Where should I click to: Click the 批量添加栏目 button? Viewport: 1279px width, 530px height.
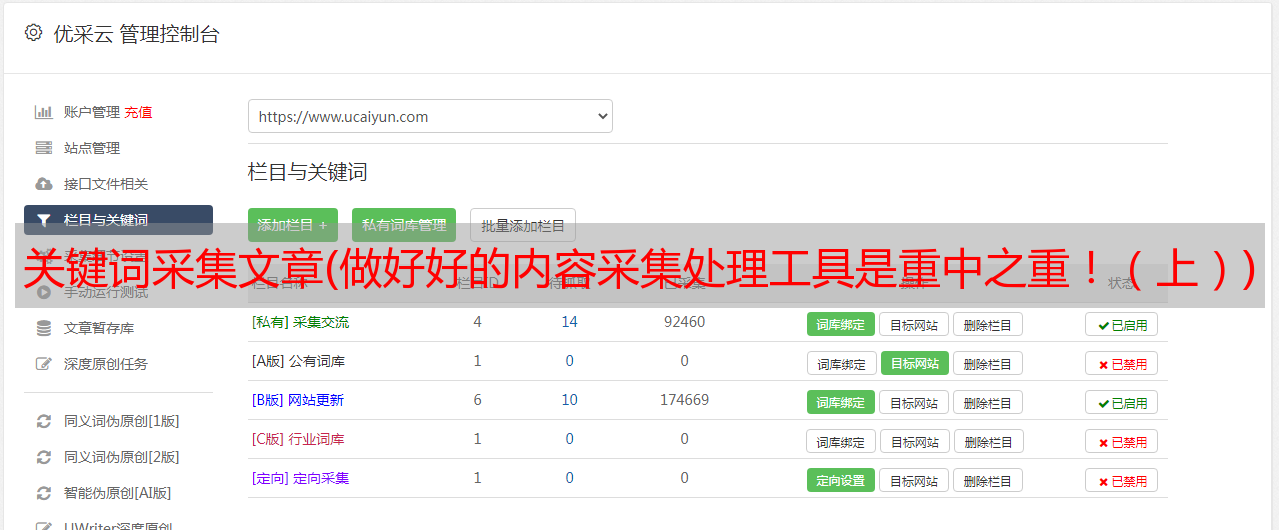(523, 226)
